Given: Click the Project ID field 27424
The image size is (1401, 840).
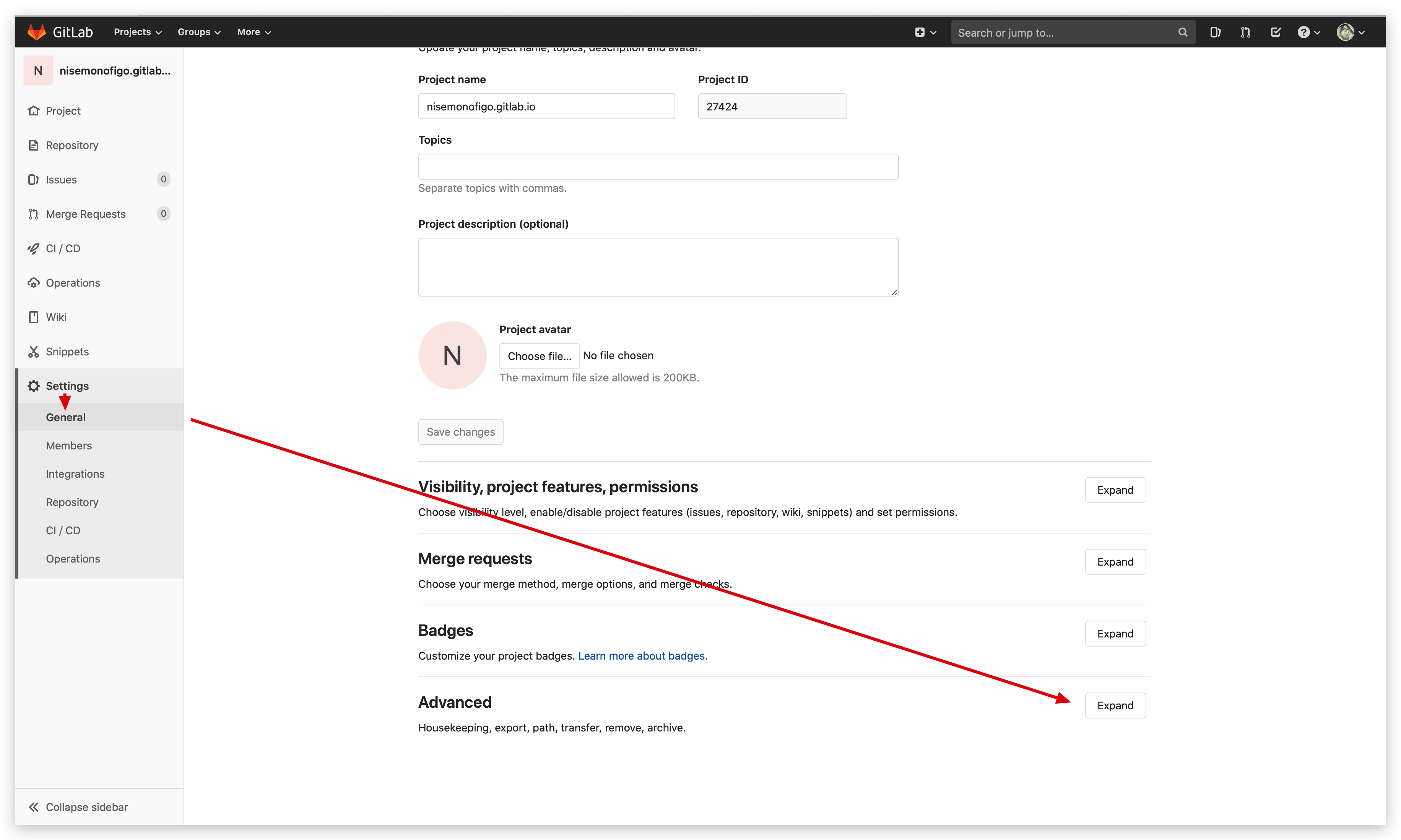Looking at the screenshot, I should point(772,106).
